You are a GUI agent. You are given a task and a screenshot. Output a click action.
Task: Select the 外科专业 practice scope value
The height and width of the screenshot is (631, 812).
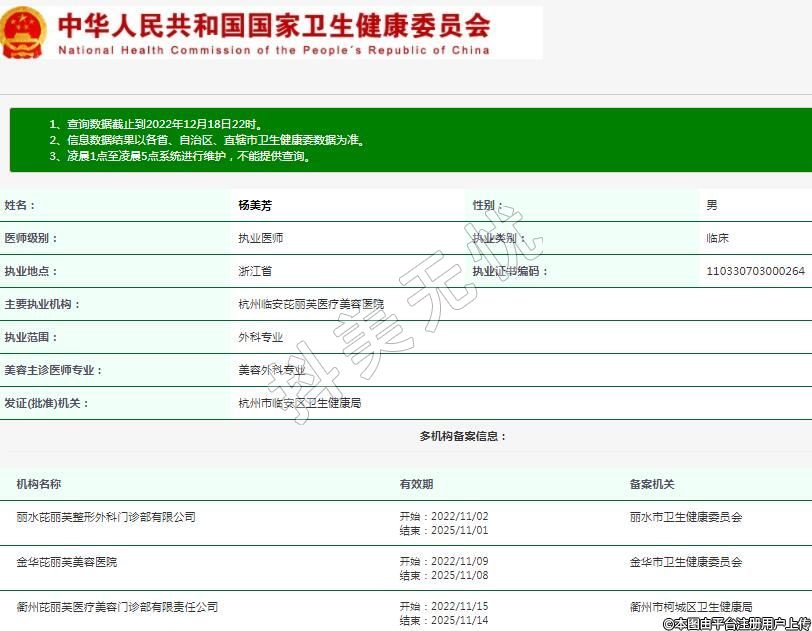[x=260, y=337]
